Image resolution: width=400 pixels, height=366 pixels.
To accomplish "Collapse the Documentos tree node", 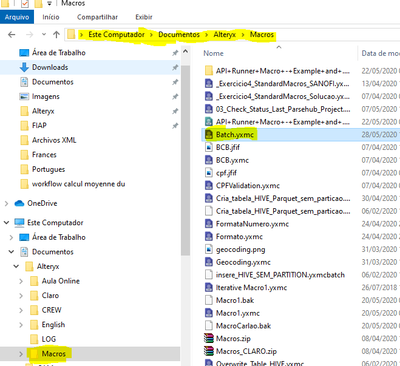I will pyautogui.click(x=11, y=252).
